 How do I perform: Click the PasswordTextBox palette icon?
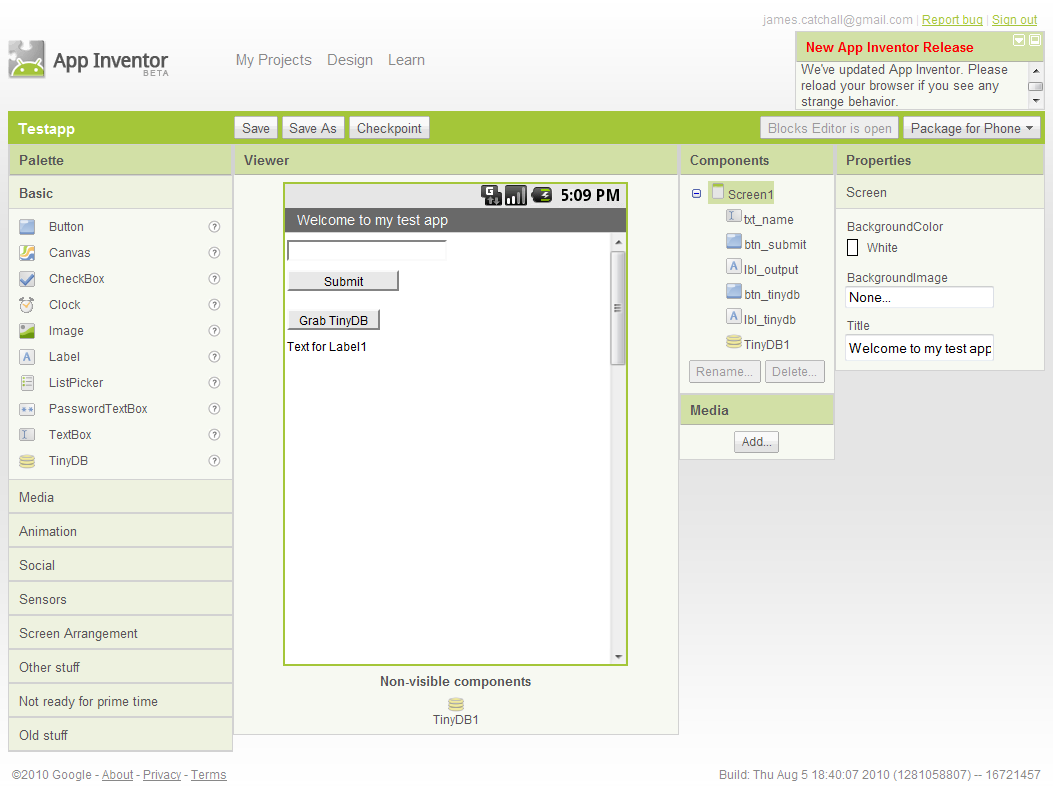[27, 409]
